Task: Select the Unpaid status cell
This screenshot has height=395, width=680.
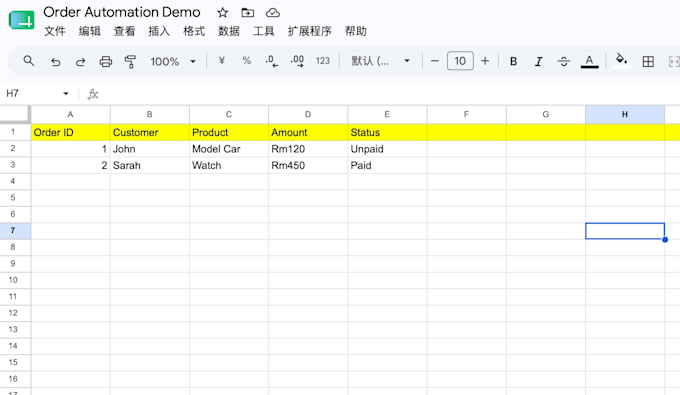Action: click(x=387, y=149)
